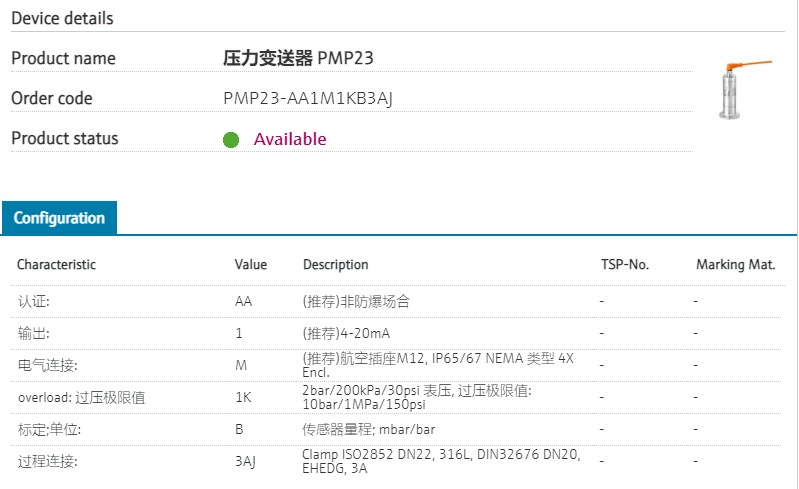
Task: Click order code PMP23-AA1M1KB3AJ
Action: coord(315,99)
